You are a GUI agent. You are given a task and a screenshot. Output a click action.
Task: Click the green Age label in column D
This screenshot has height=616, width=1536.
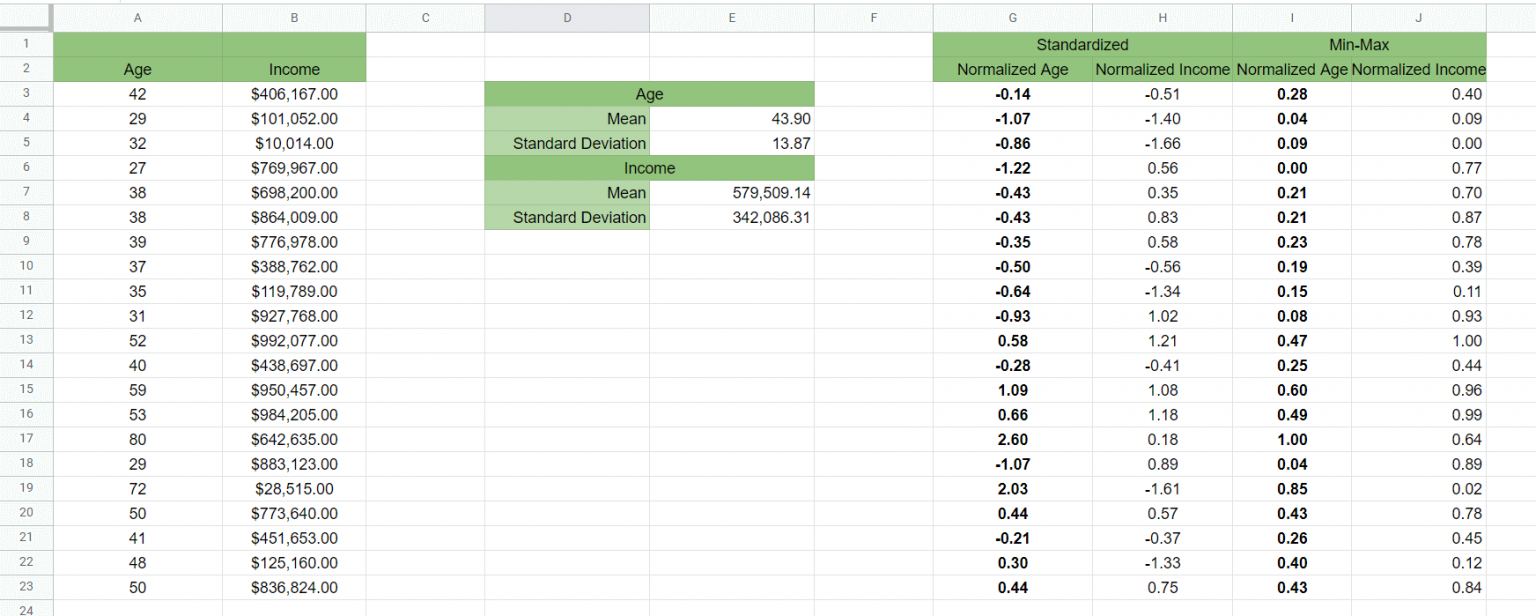tap(649, 94)
